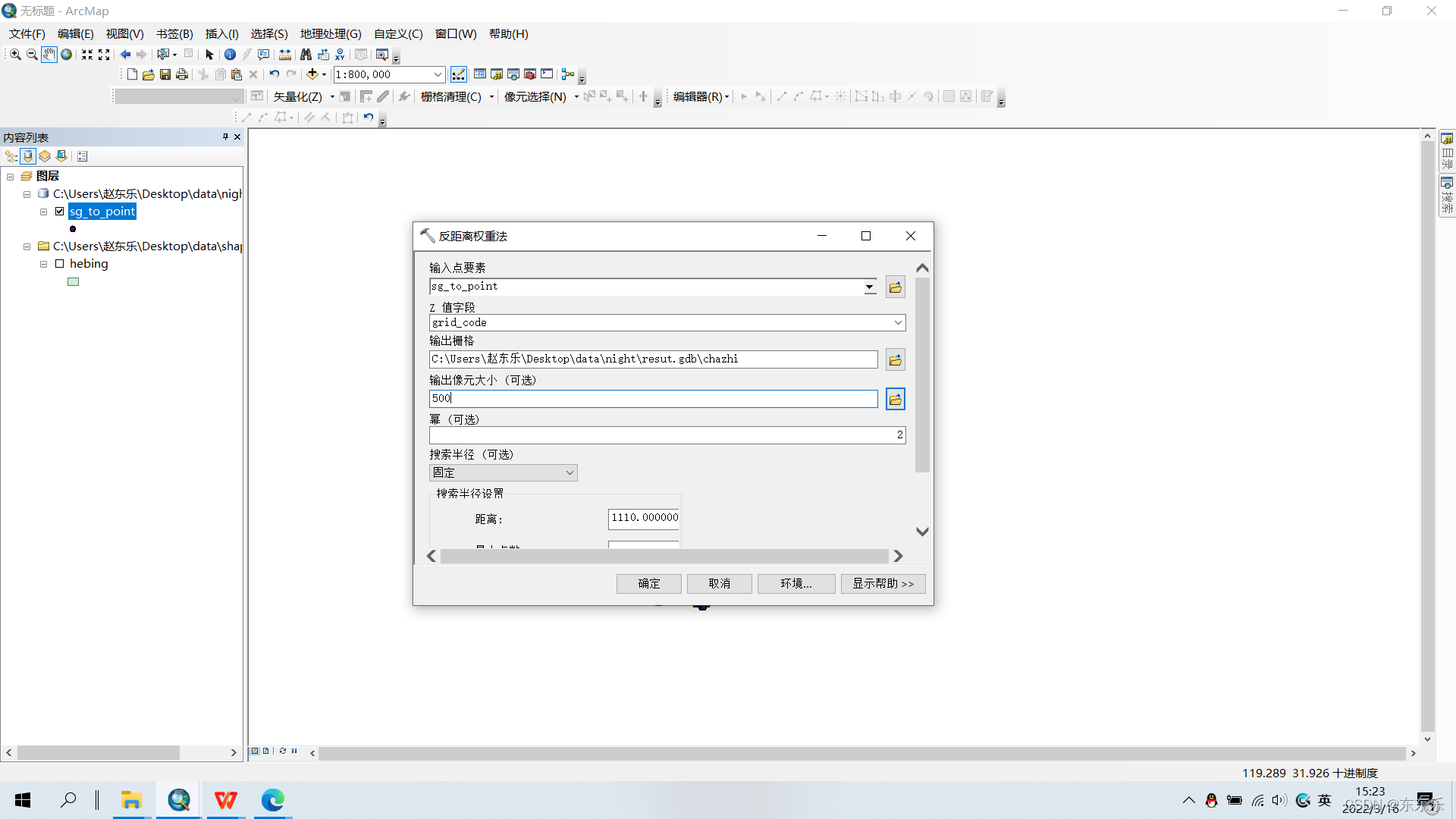Click the Full Extent globe icon
This screenshot has width=1456, height=819.
(67, 55)
